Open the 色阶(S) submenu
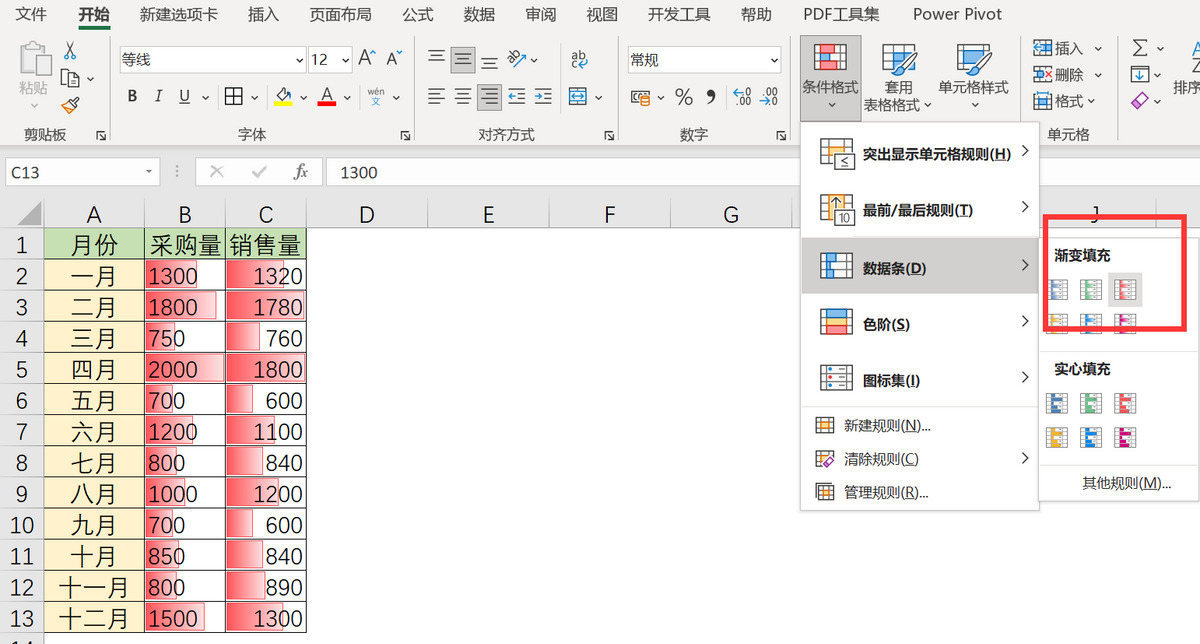Image resolution: width=1200 pixels, height=644 pixels. pos(920,323)
